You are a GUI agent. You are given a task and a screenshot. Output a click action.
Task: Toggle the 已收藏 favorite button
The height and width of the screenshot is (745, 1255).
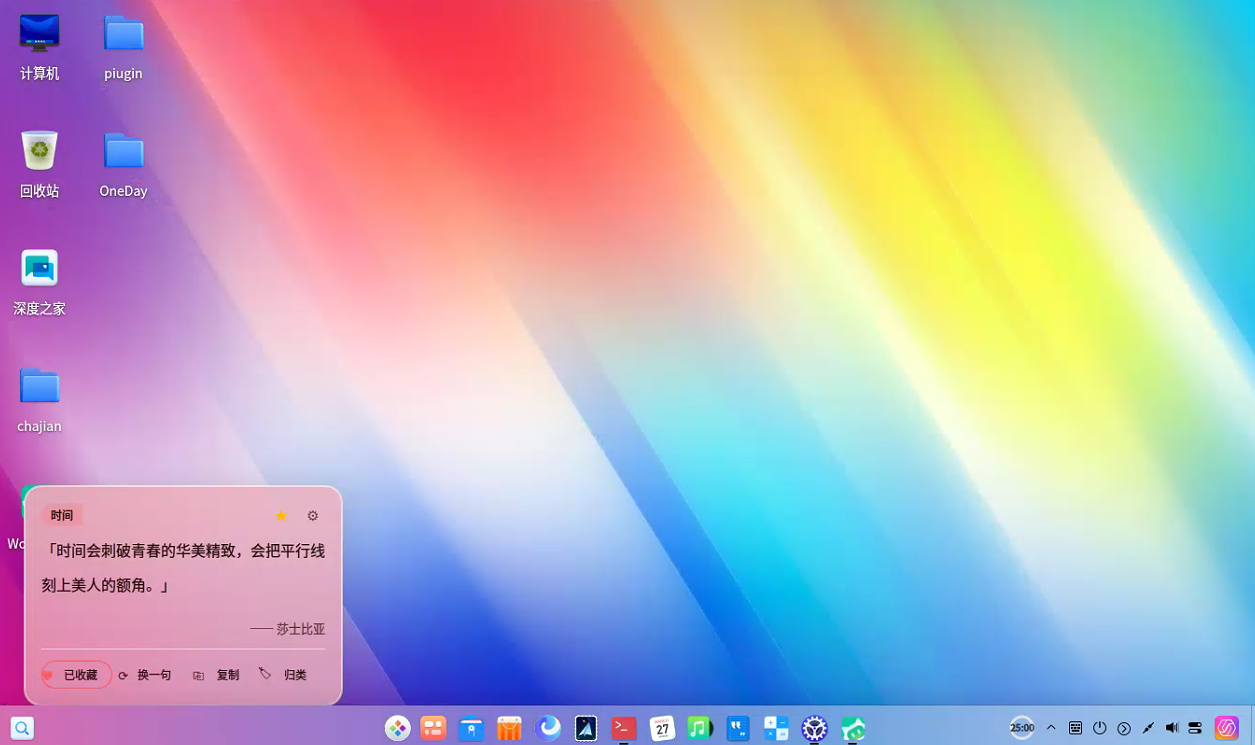click(x=76, y=675)
